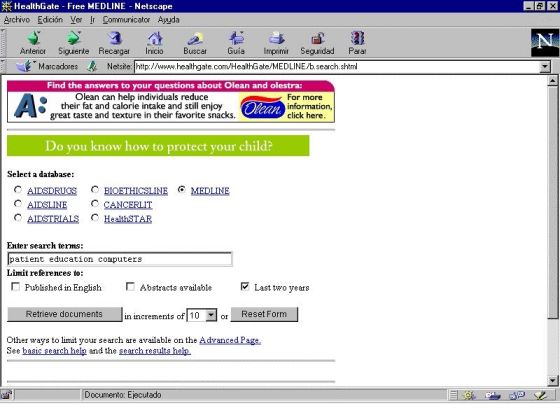This screenshot has width=560, height=420.
Task: Click the Buscar search toolbar icon
Action: pos(195,38)
